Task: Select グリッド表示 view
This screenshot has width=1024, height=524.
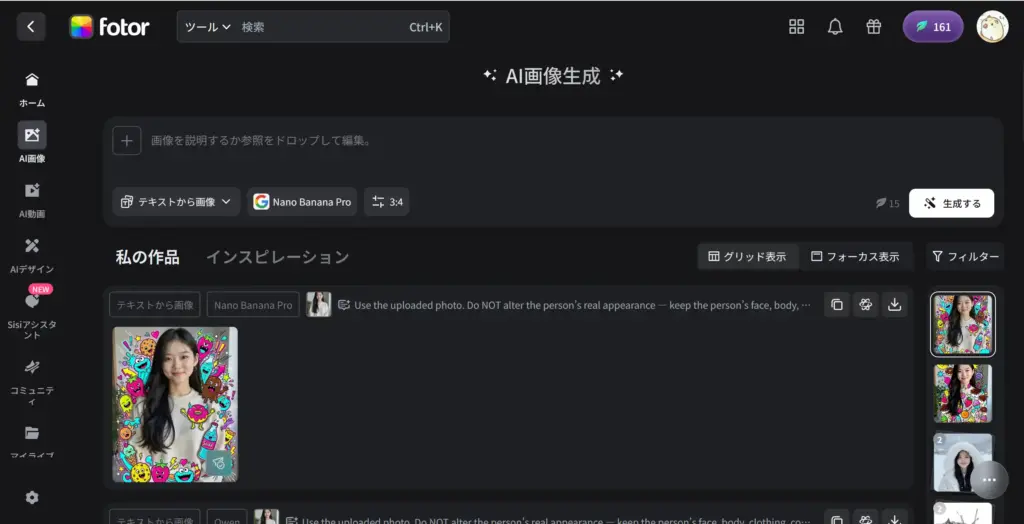Action: coord(748,256)
